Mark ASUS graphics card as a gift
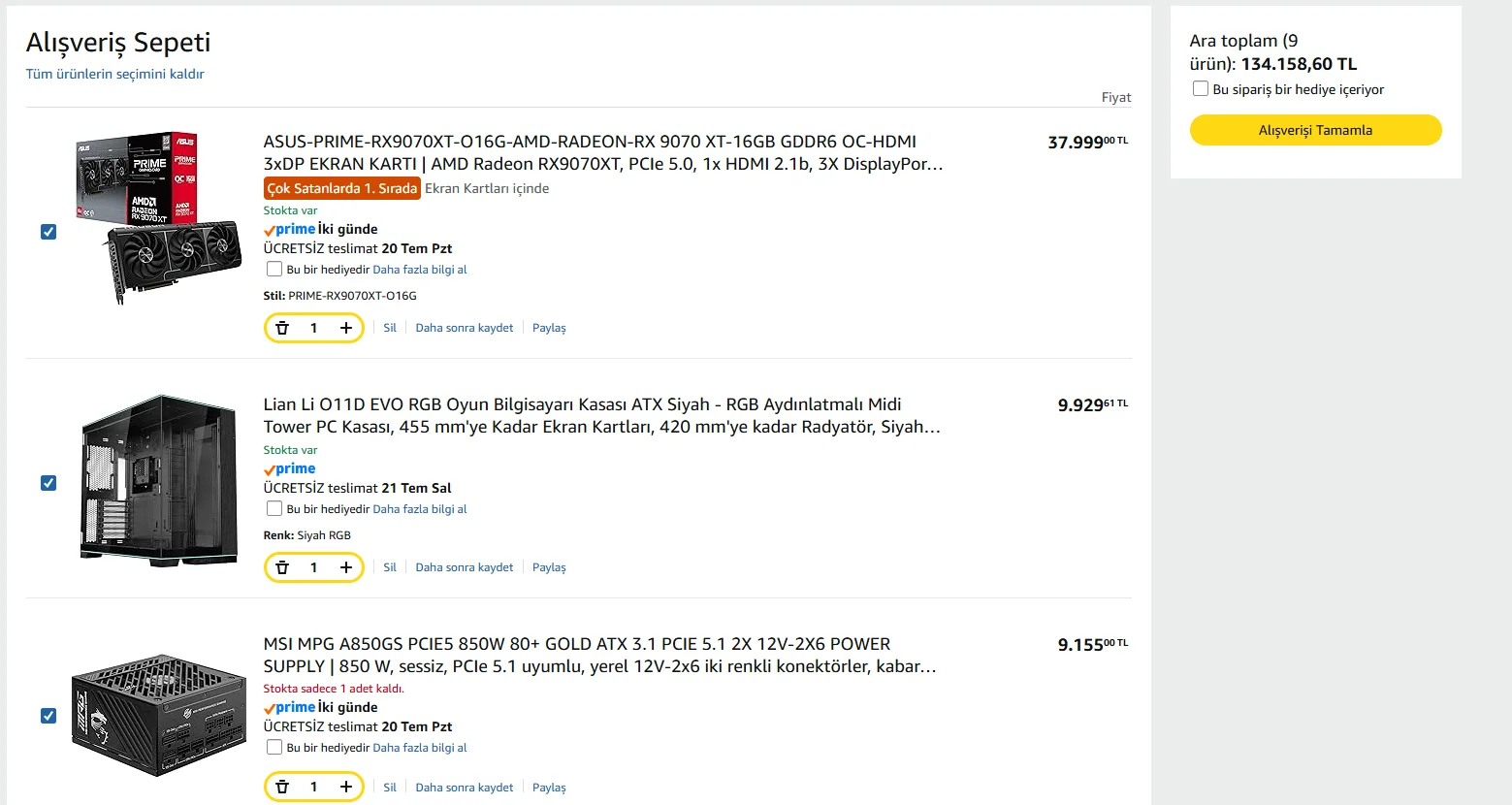Screen dimensions: 1512x805 tap(274, 270)
